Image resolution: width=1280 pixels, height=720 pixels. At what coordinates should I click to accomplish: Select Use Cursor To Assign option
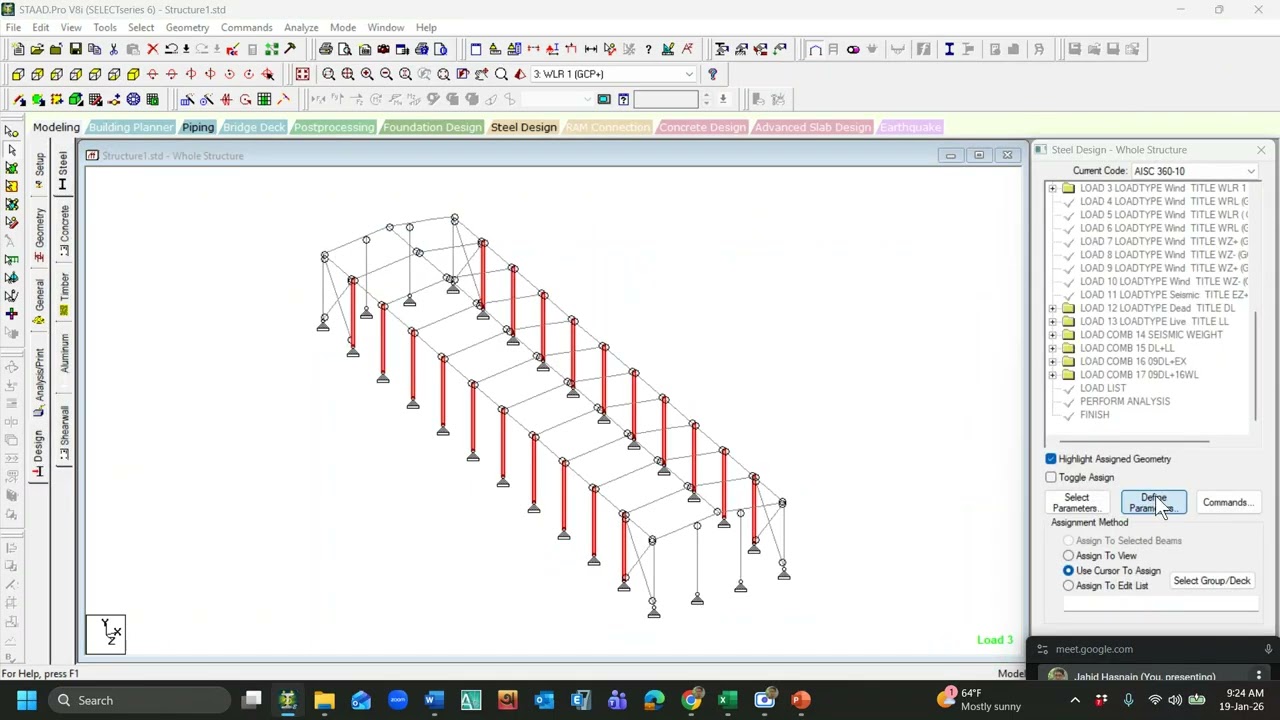[x=1068, y=570]
